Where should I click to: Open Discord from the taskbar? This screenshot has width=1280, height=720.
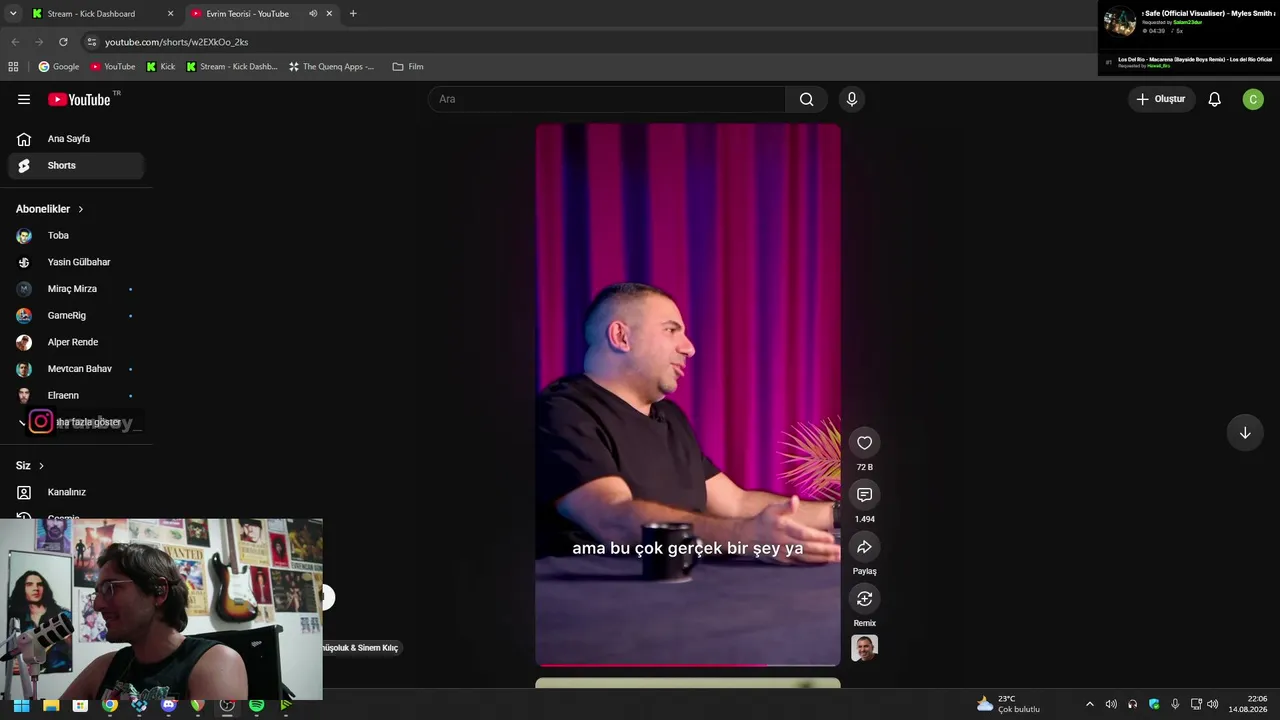[x=168, y=705]
